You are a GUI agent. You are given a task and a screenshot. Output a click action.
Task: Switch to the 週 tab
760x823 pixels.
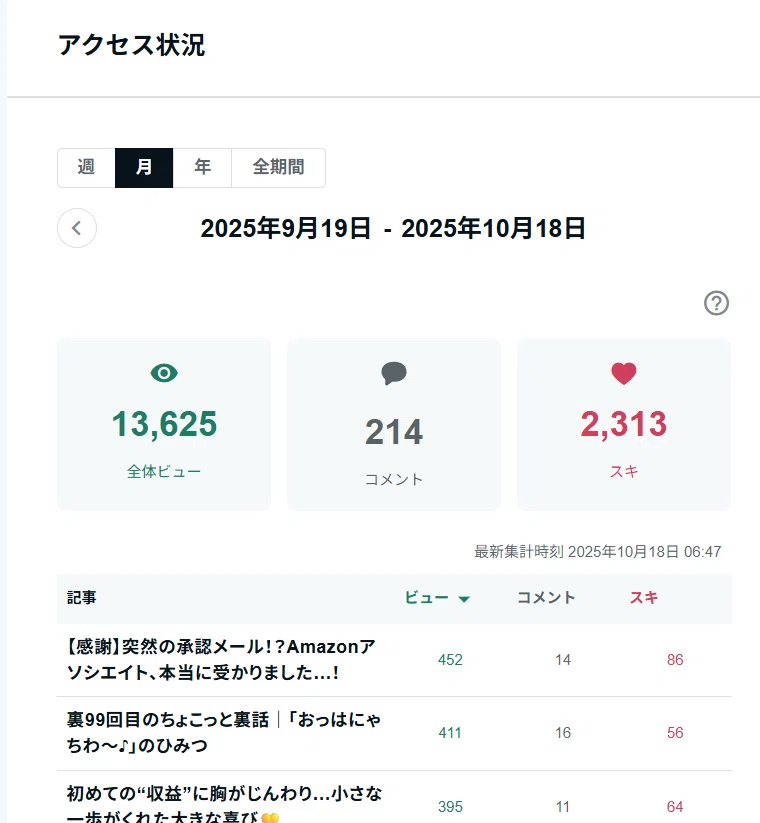86,167
